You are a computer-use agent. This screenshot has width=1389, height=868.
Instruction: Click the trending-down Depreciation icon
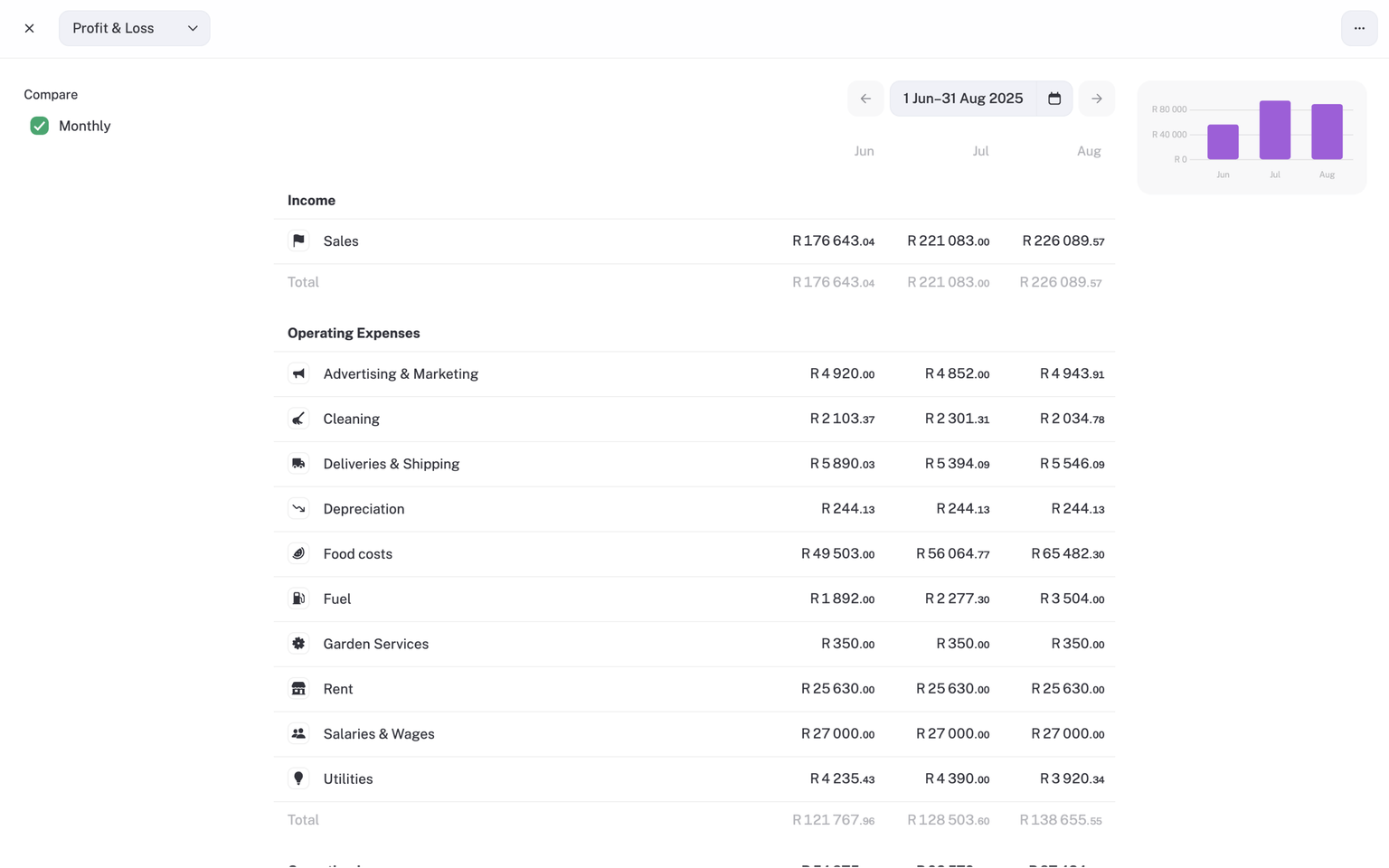coord(298,509)
